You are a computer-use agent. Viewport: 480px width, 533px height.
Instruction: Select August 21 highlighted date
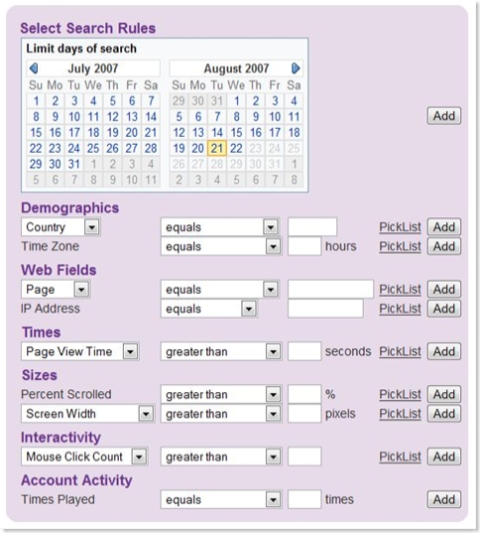point(217,148)
